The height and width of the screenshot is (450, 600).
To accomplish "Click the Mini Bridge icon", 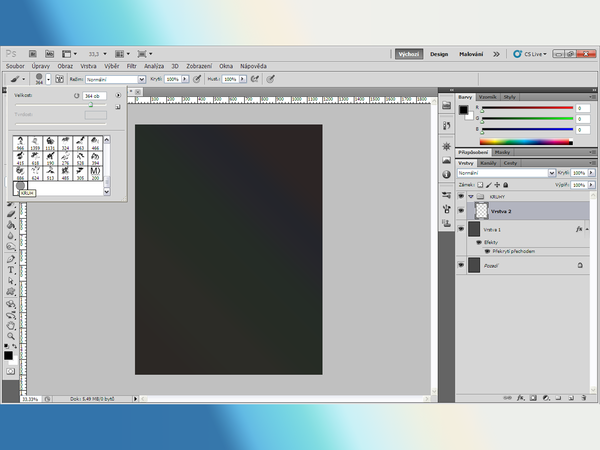I will [x=49, y=54].
